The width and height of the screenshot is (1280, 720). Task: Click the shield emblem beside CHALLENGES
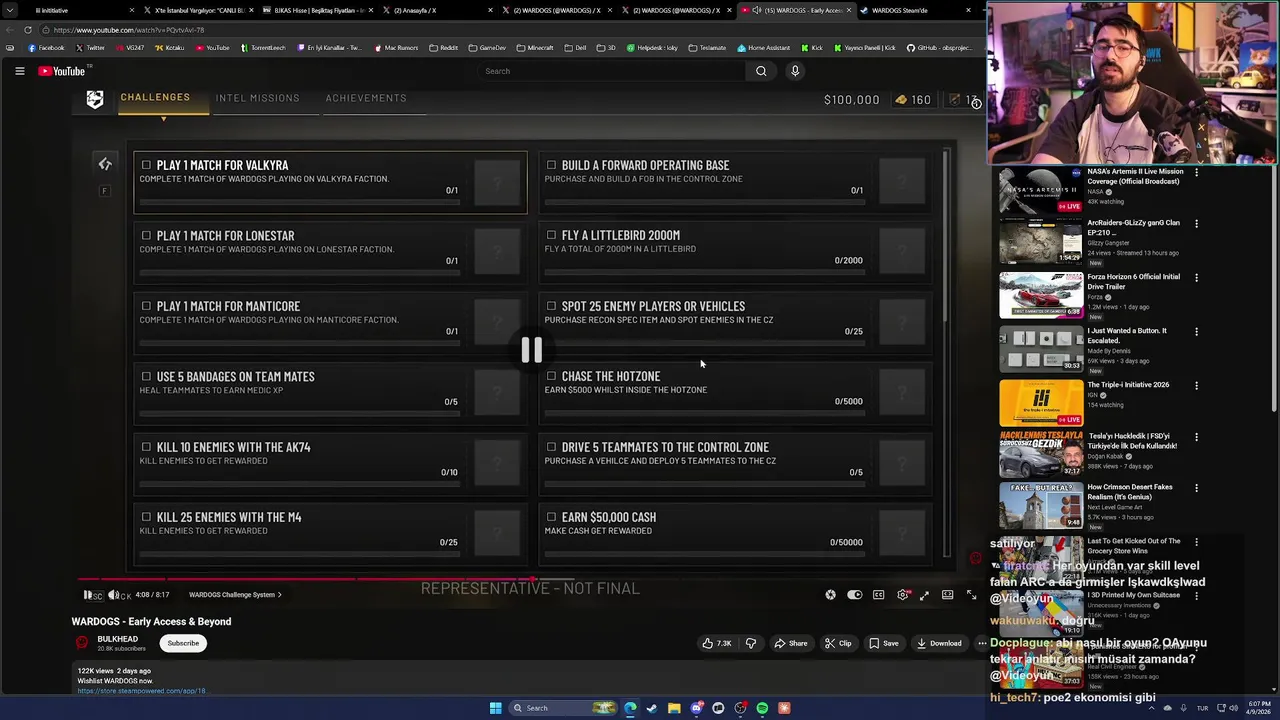[x=95, y=99]
